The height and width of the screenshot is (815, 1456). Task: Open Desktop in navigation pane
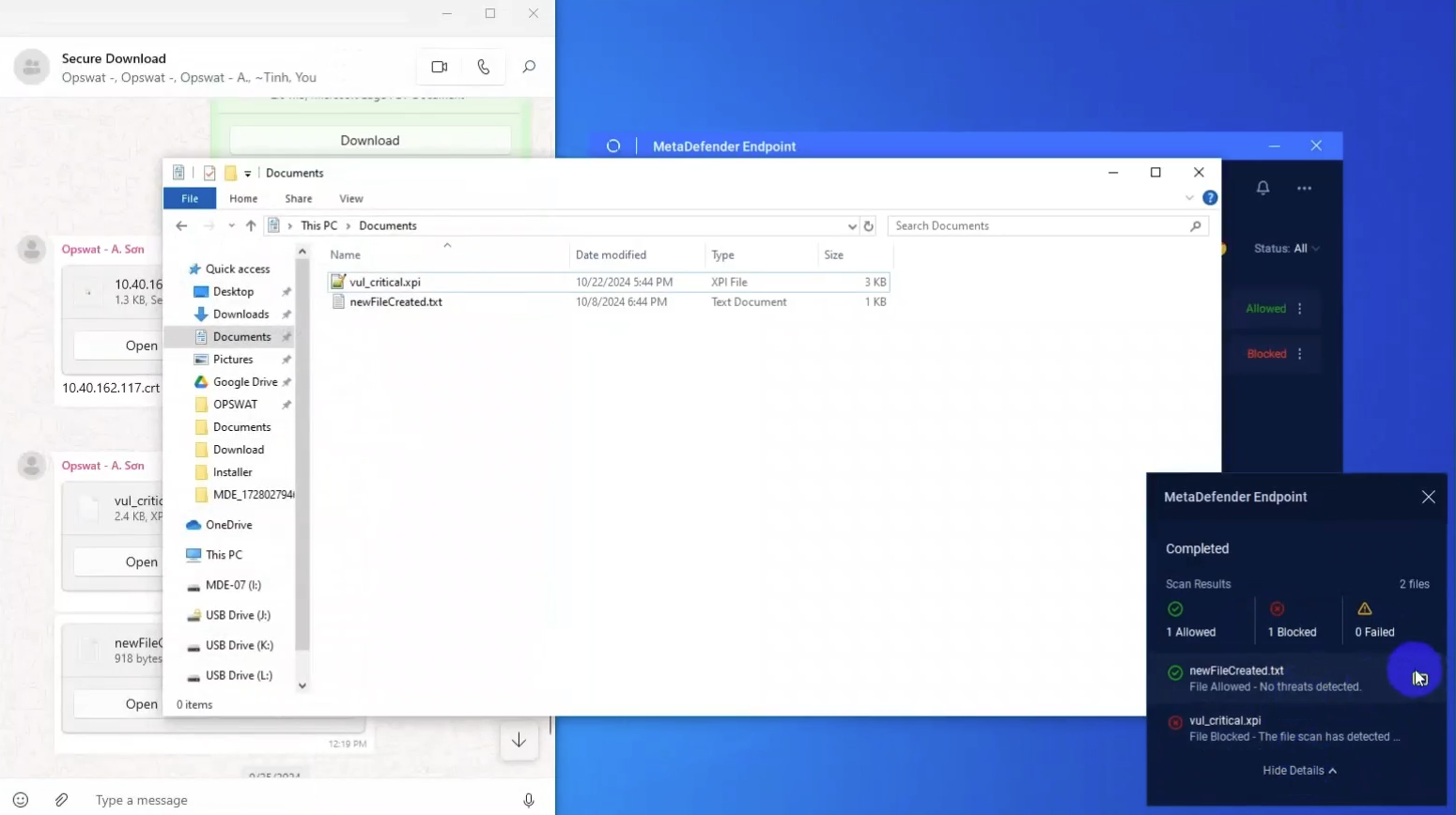point(233,292)
